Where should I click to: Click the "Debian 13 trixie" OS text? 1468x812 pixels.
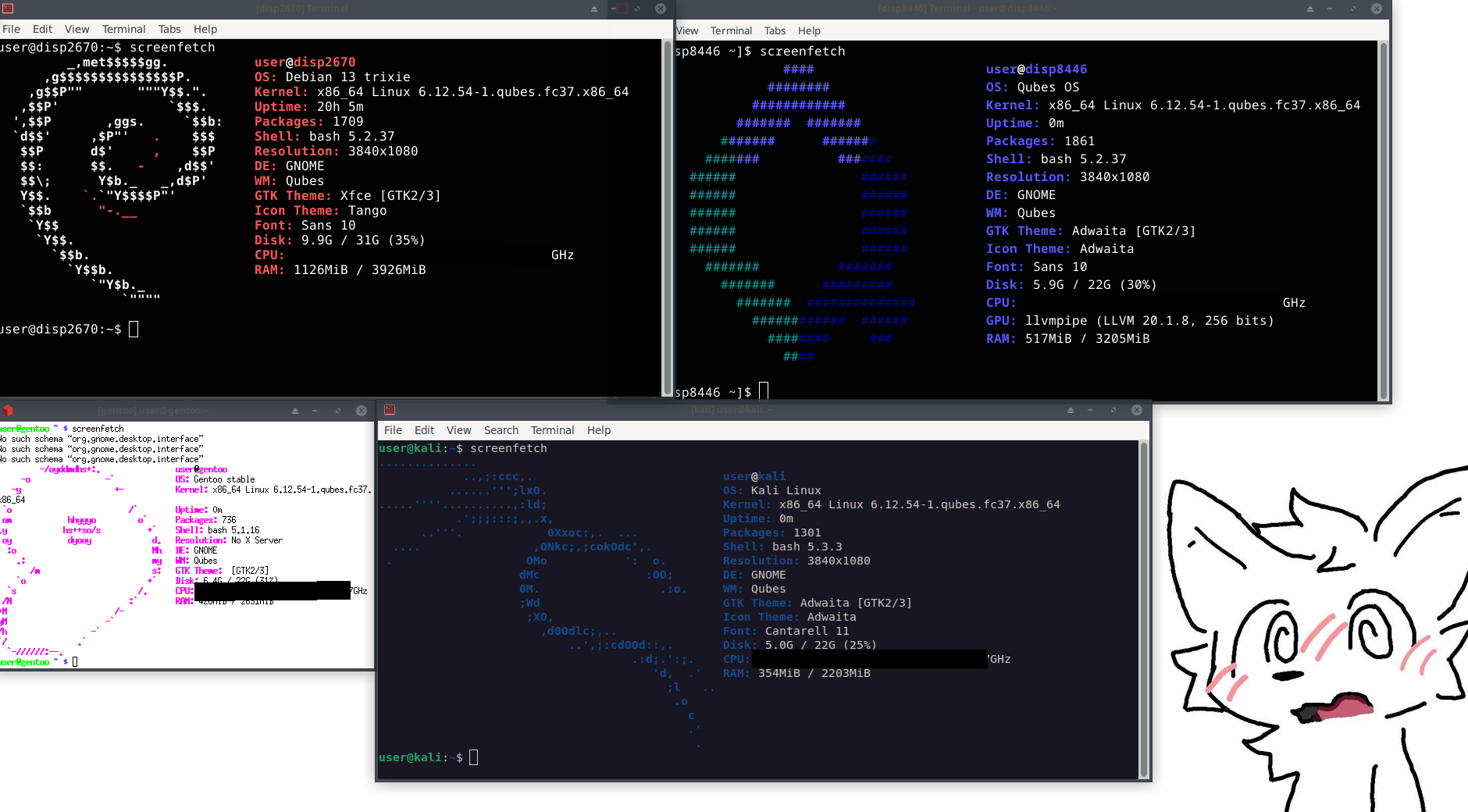pyautogui.click(x=347, y=77)
